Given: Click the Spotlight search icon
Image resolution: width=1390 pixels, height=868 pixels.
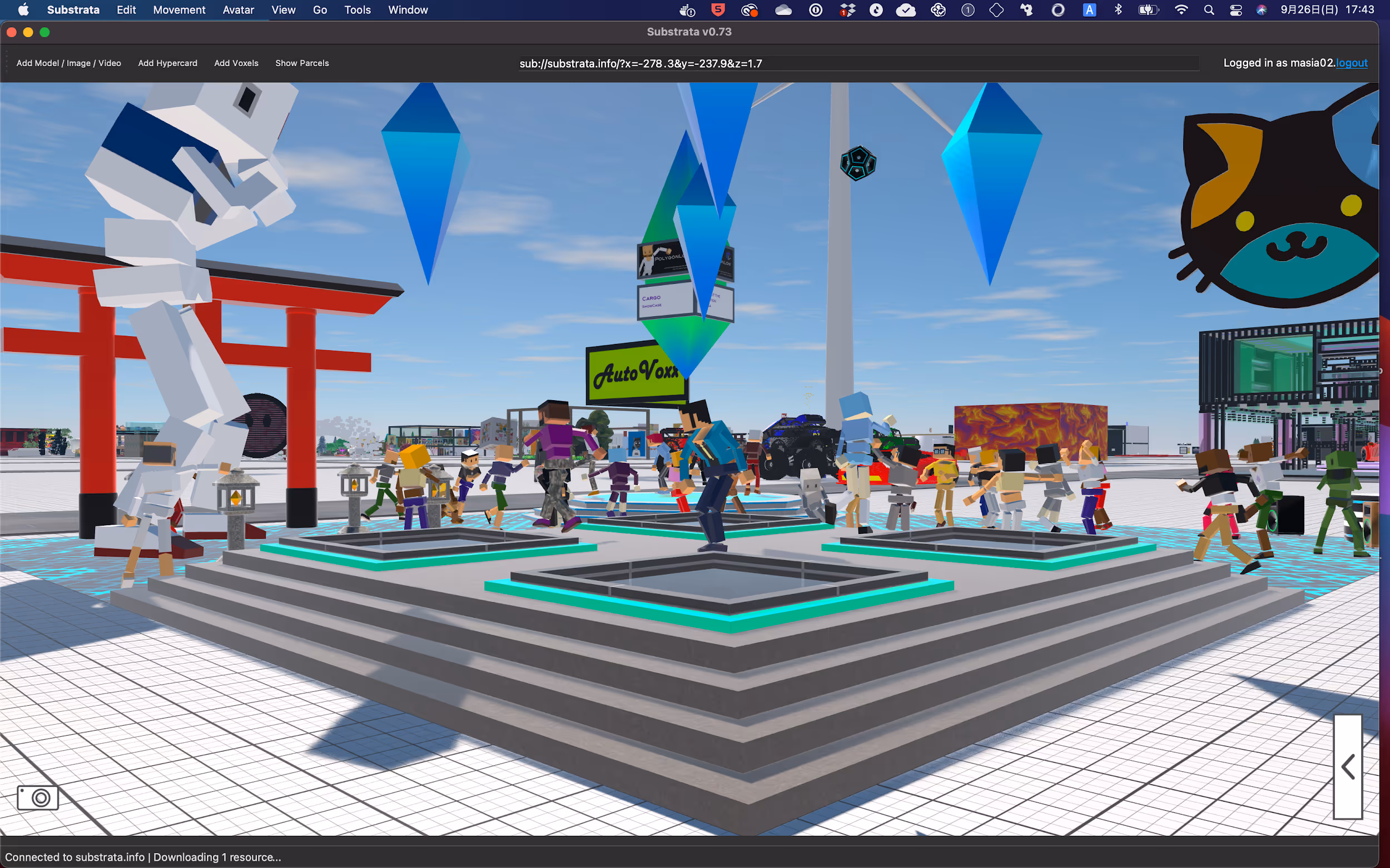Looking at the screenshot, I should tap(1209, 10).
